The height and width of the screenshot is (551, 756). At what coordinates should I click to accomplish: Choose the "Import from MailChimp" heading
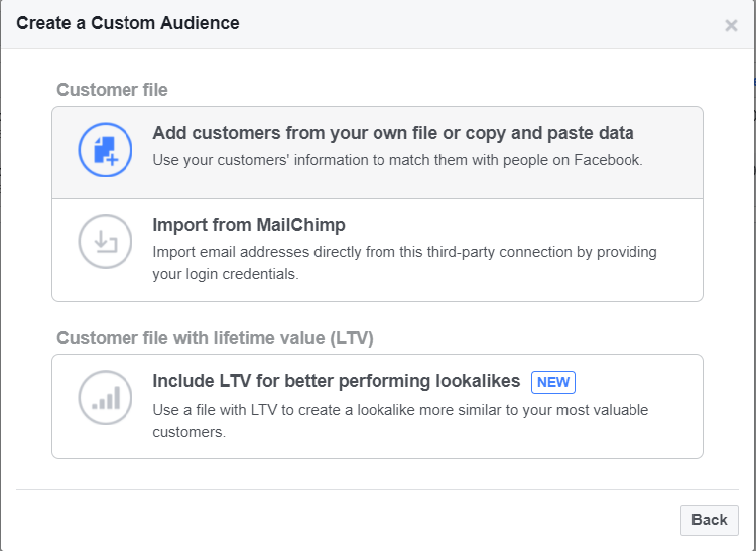(249, 225)
